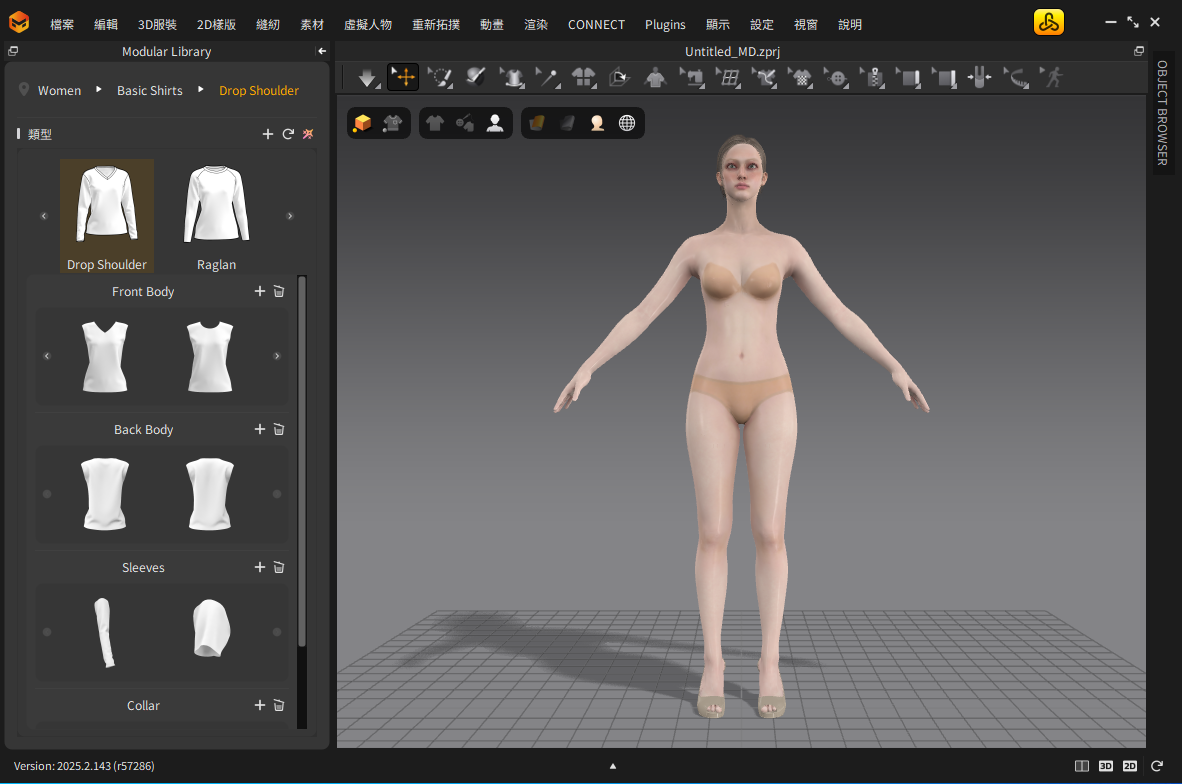Toggle garment display t-shirt icon

point(434,123)
